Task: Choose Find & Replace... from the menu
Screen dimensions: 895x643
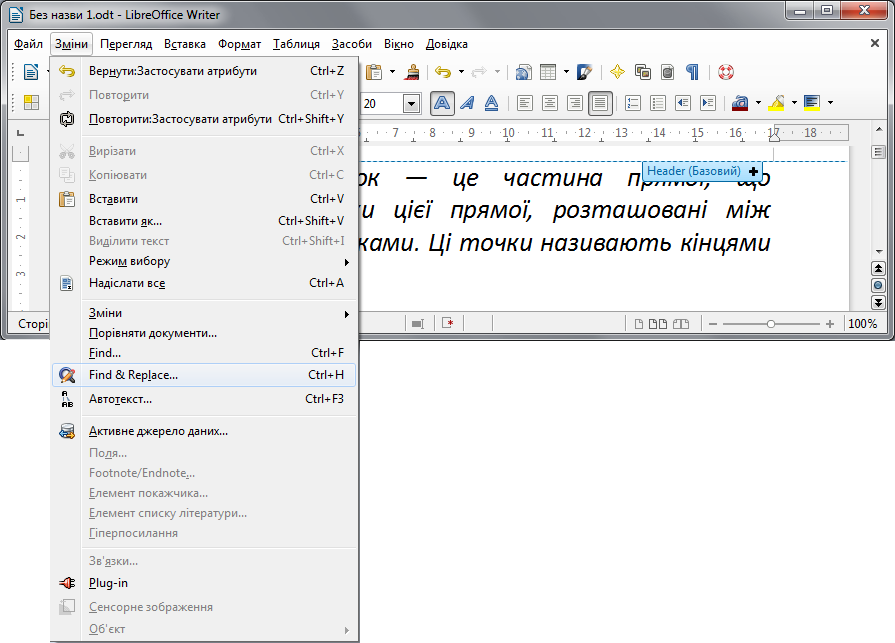Action: (x=204, y=375)
